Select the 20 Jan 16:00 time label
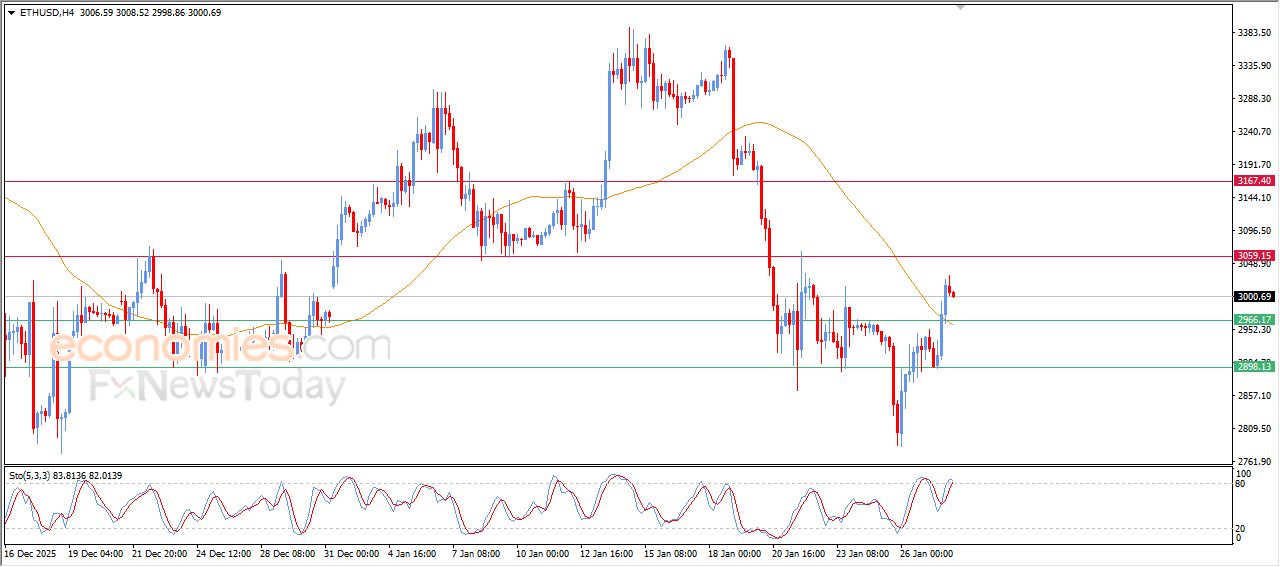The image size is (1280, 567). point(799,553)
